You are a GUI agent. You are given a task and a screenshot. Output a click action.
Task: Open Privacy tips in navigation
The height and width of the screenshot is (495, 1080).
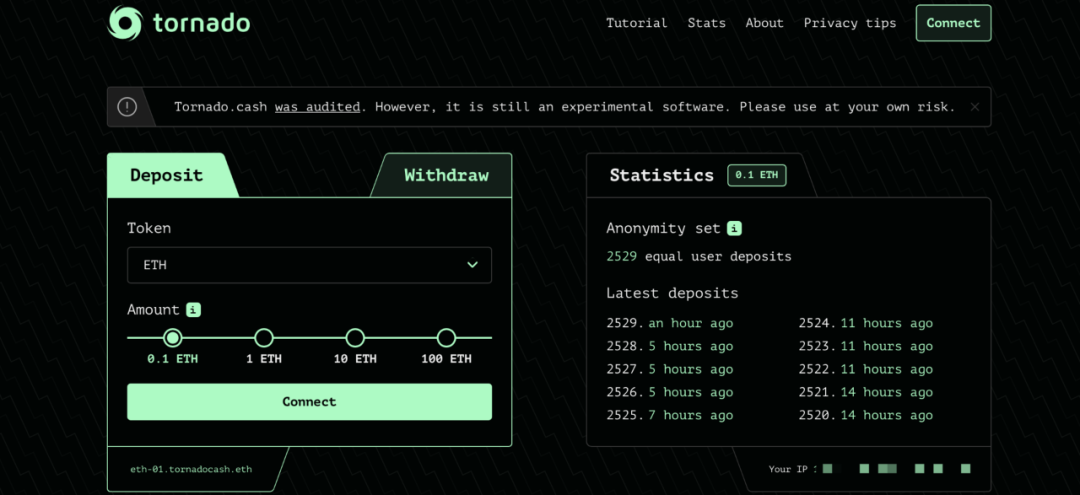click(850, 23)
